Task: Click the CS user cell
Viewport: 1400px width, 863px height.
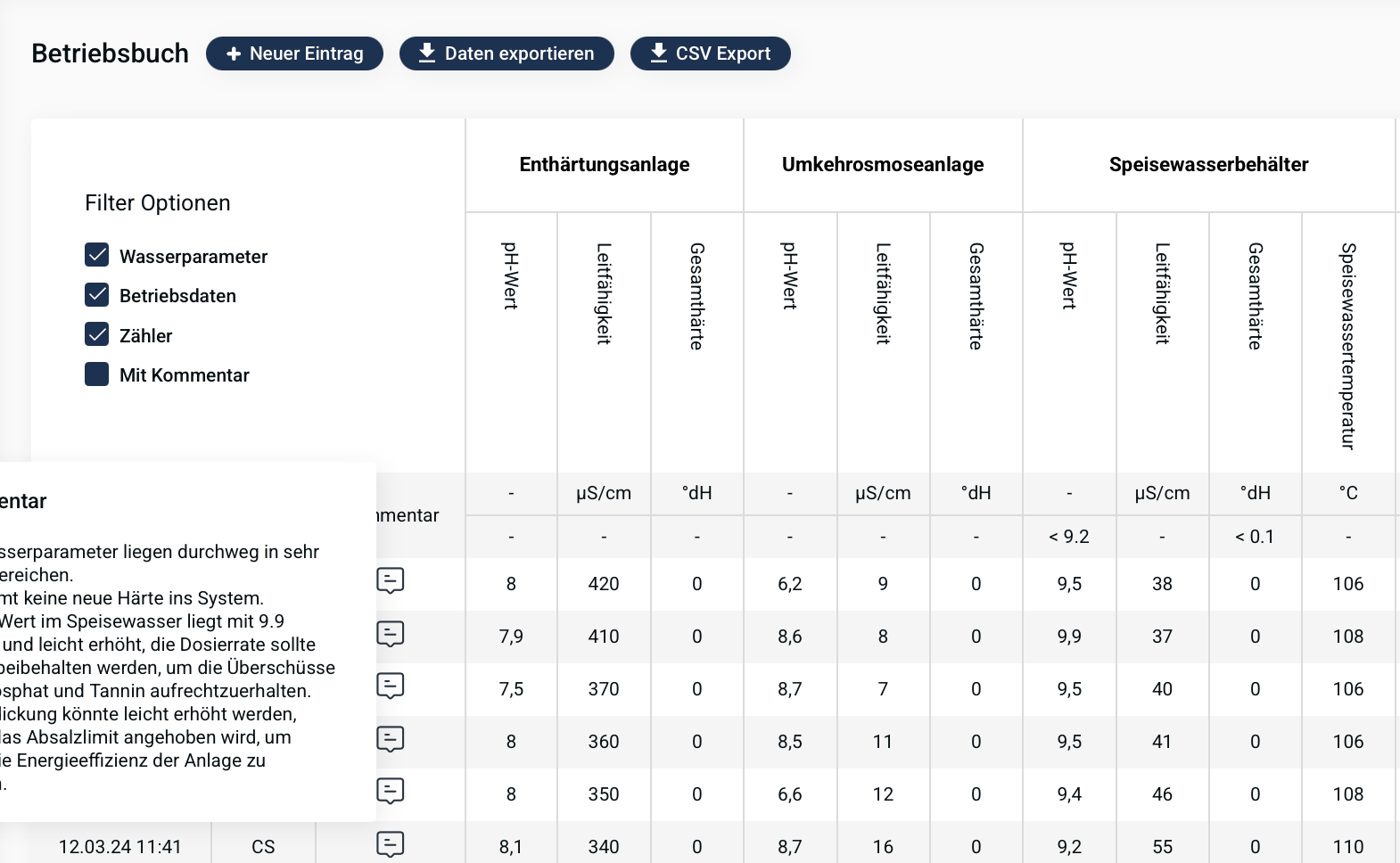Action: pyautogui.click(x=263, y=847)
